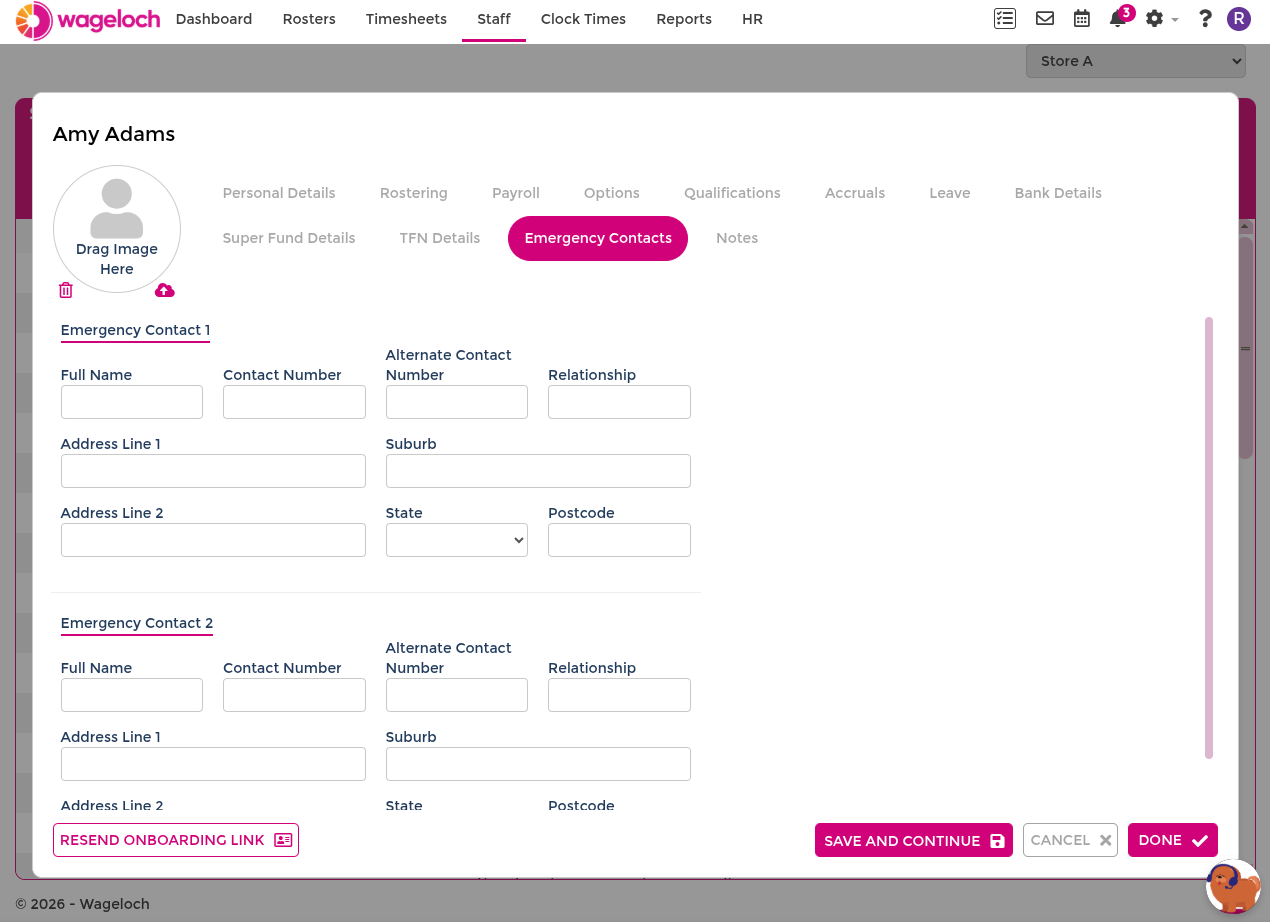This screenshot has height=922, width=1270.
Task: Focus Emergency Contact 1 Address Line 1 field
Action: click(213, 471)
